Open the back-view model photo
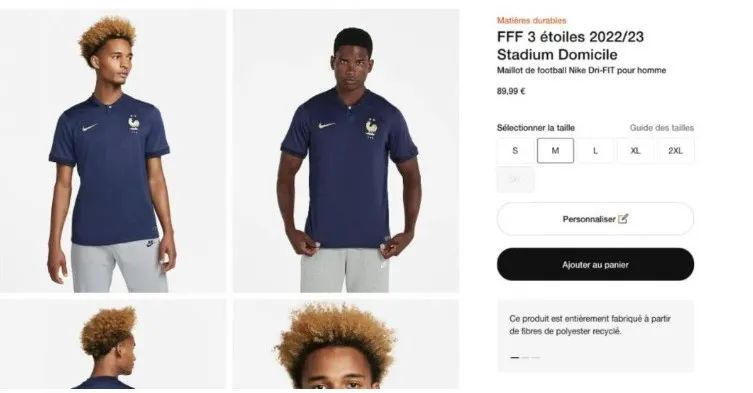The image size is (753, 393). 113,344
